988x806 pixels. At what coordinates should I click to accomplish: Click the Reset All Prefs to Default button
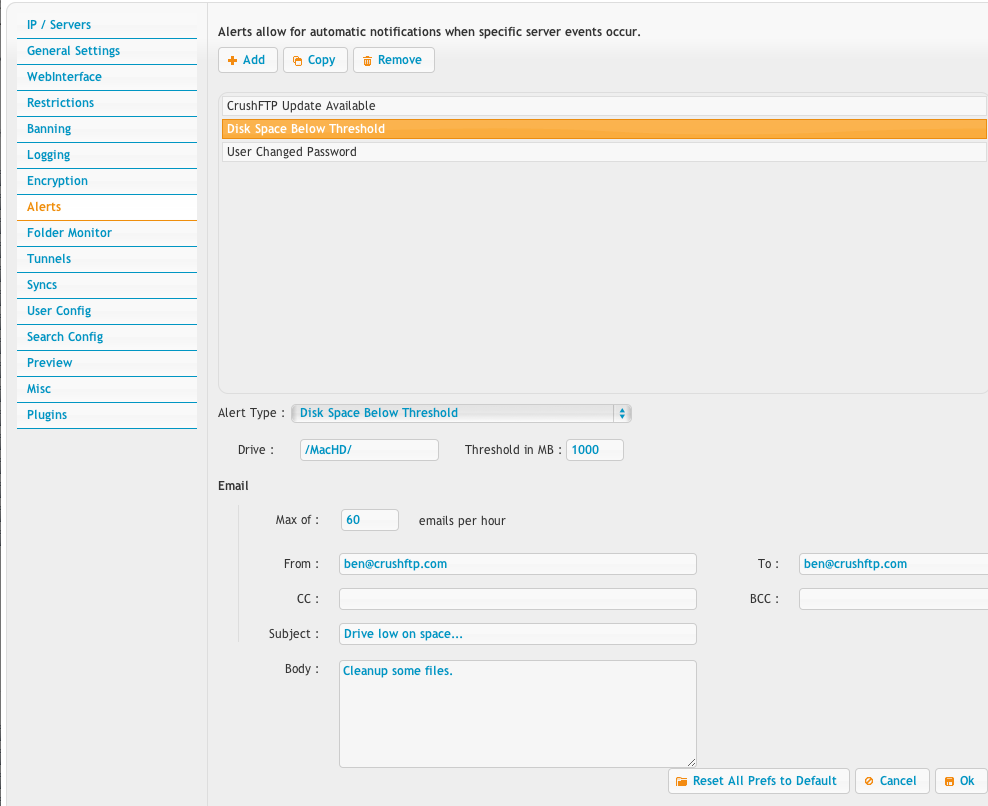coord(759,781)
